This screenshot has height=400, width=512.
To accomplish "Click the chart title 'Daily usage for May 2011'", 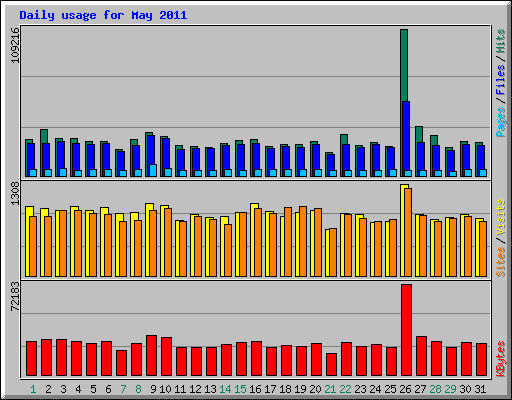I will pos(103,15).
